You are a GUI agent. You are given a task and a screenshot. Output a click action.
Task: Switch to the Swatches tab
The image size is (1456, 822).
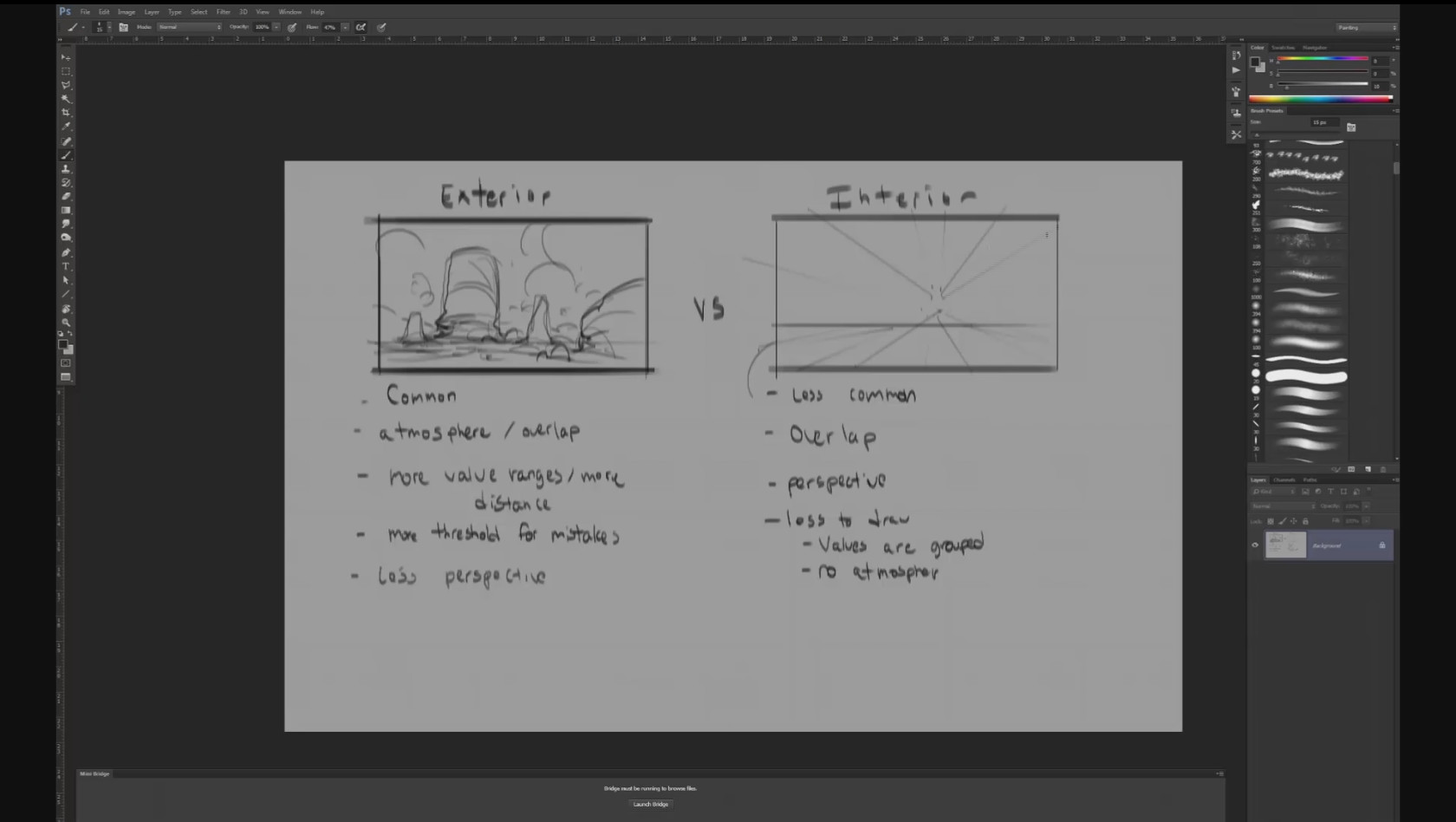pos(1283,48)
